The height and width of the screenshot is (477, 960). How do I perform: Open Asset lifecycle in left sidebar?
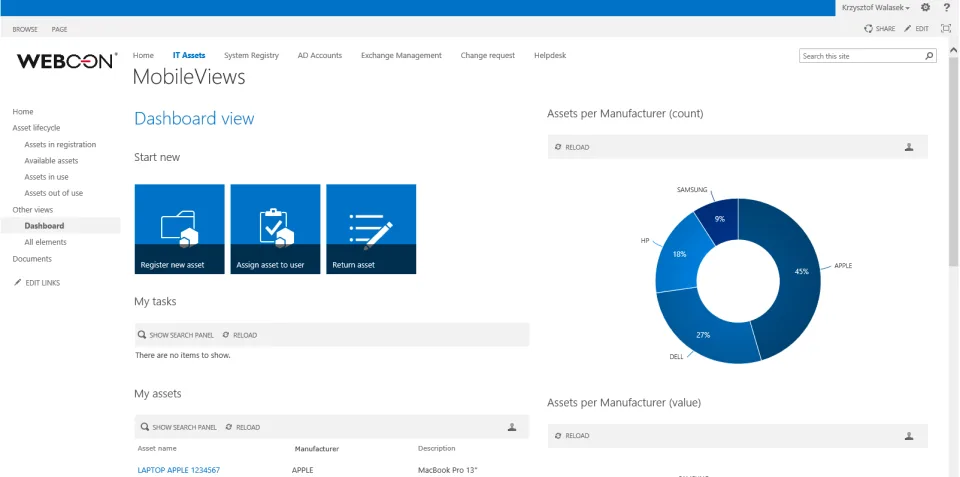click(x=36, y=128)
